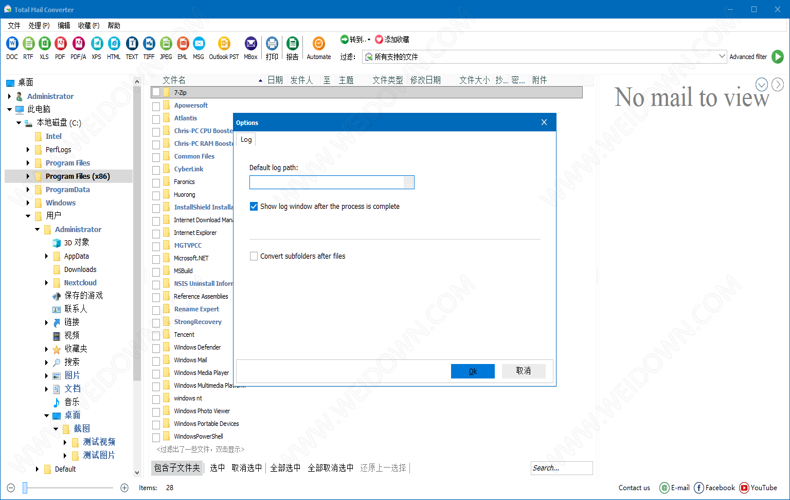
Task: Tick the WindowsPowerShell folder checkbox
Action: [156, 436]
